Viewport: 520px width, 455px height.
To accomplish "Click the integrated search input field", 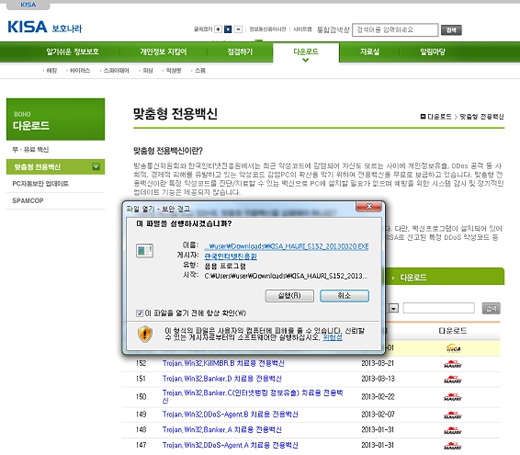I will point(395,30).
